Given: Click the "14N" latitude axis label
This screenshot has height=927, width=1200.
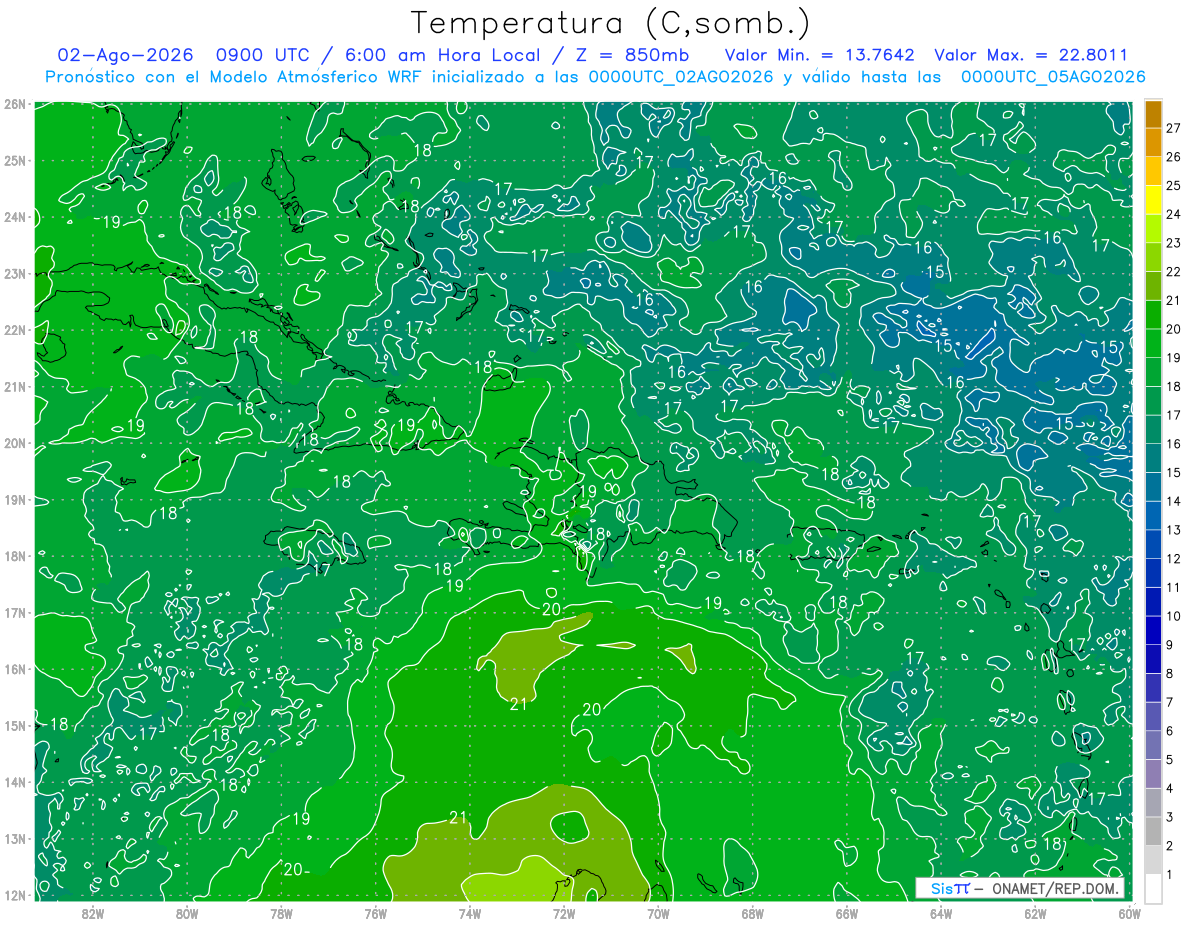Looking at the screenshot, I should pos(14,782).
